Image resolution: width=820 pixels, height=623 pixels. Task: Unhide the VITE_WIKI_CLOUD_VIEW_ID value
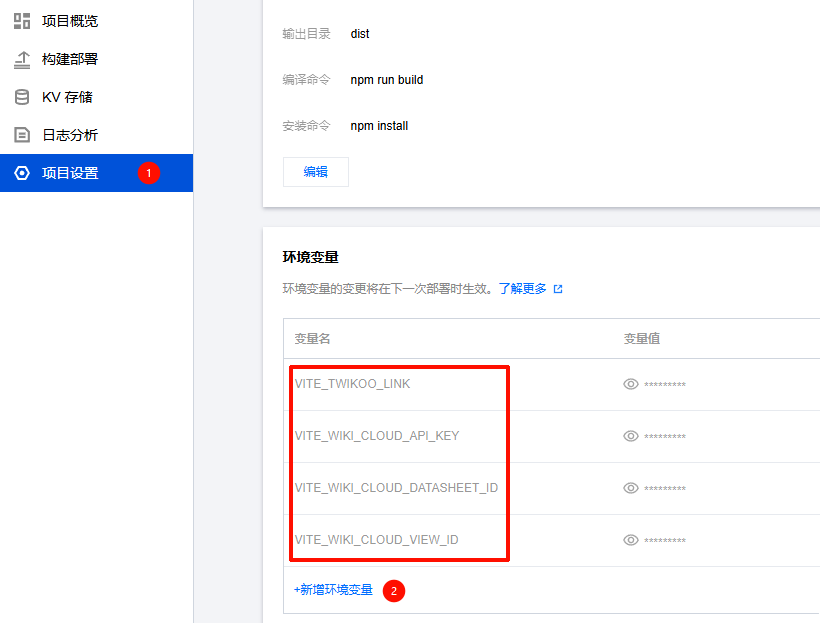(631, 540)
